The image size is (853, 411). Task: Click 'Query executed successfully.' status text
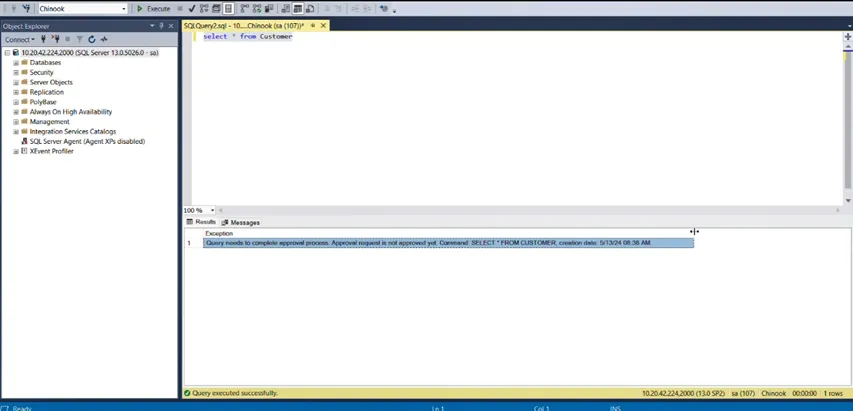click(234, 393)
